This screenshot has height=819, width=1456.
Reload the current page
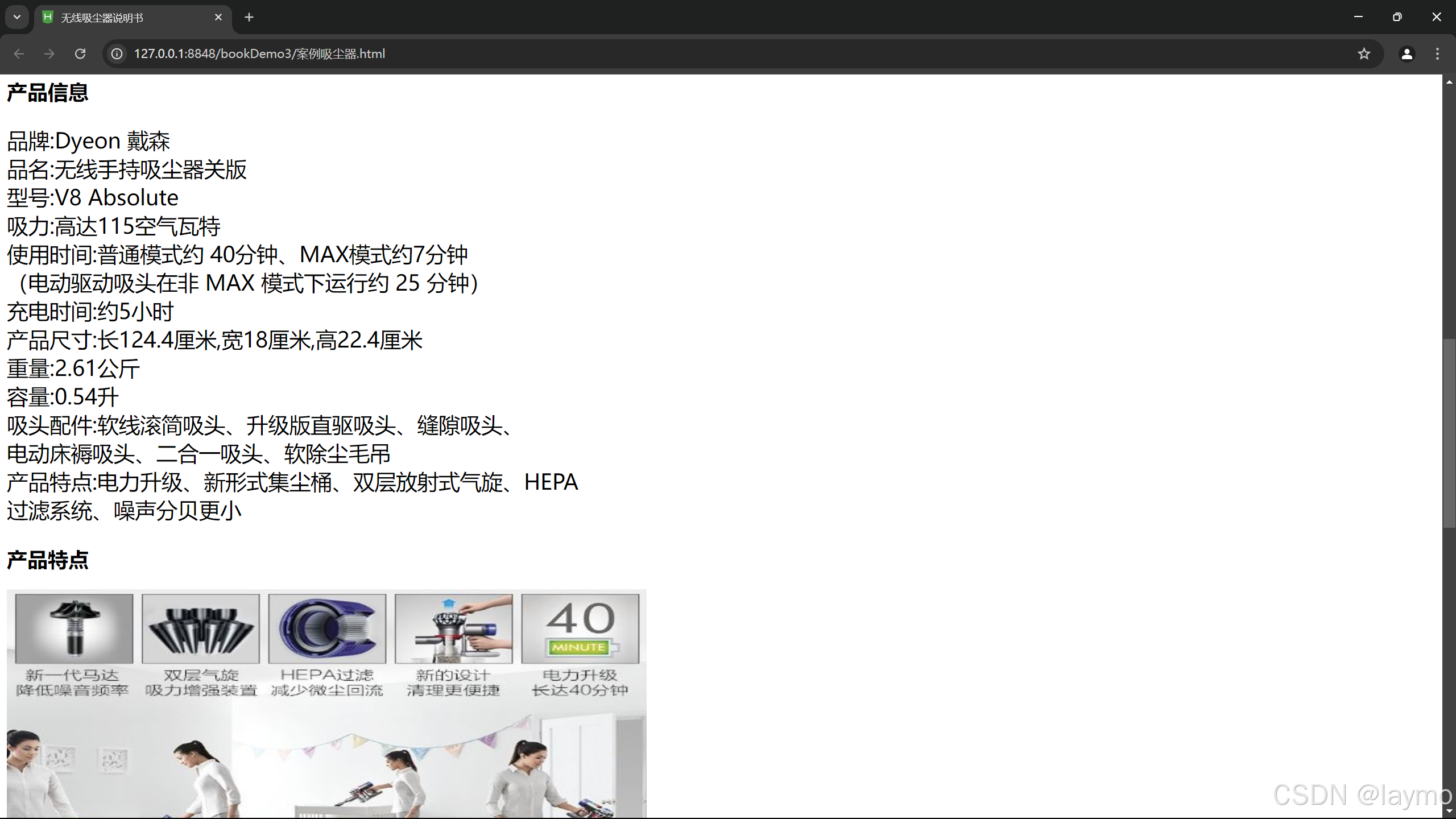tap(80, 53)
